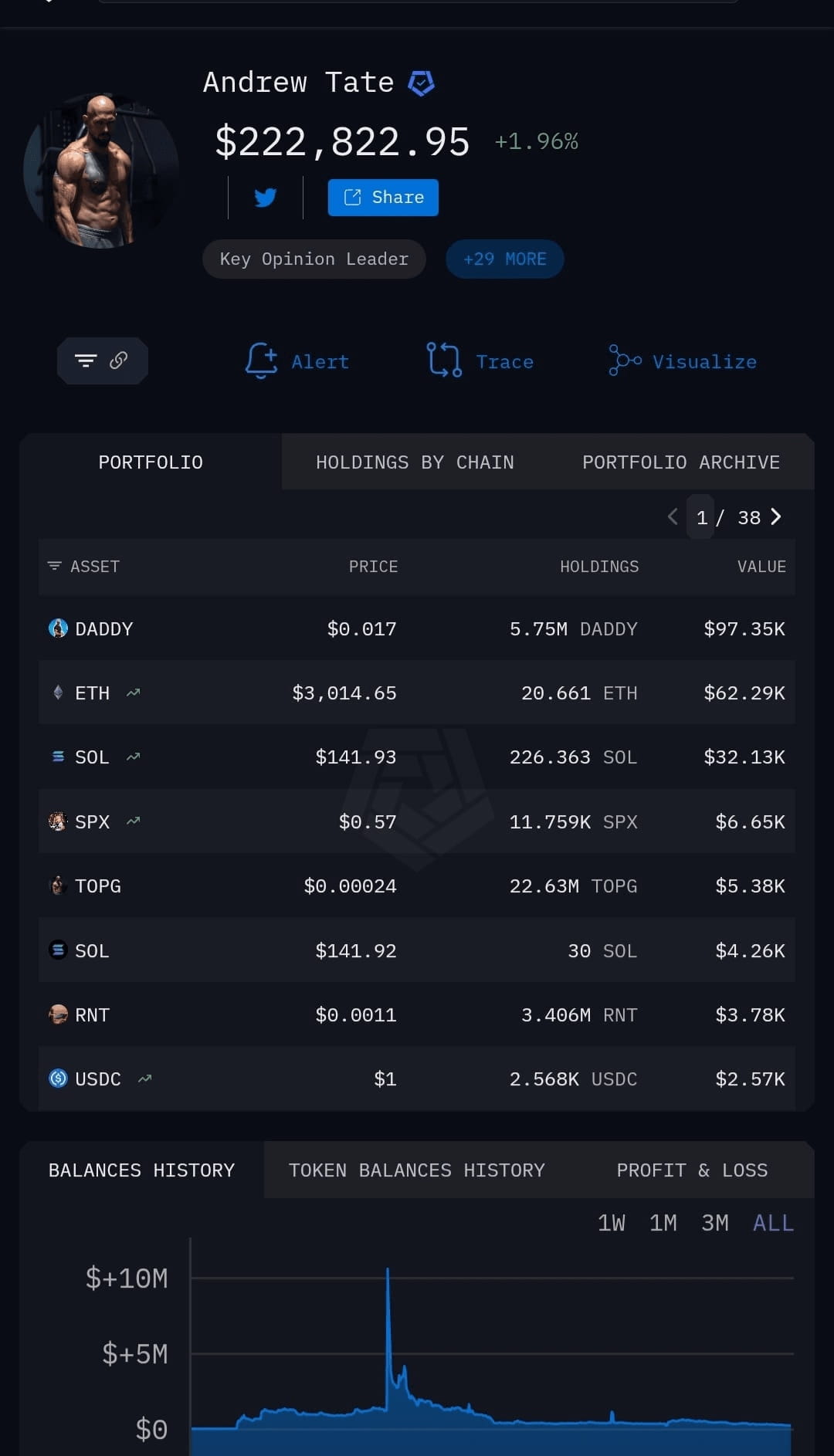834x1456 pixels.
Task: Click the blue Share button
Action: (383, 198)
